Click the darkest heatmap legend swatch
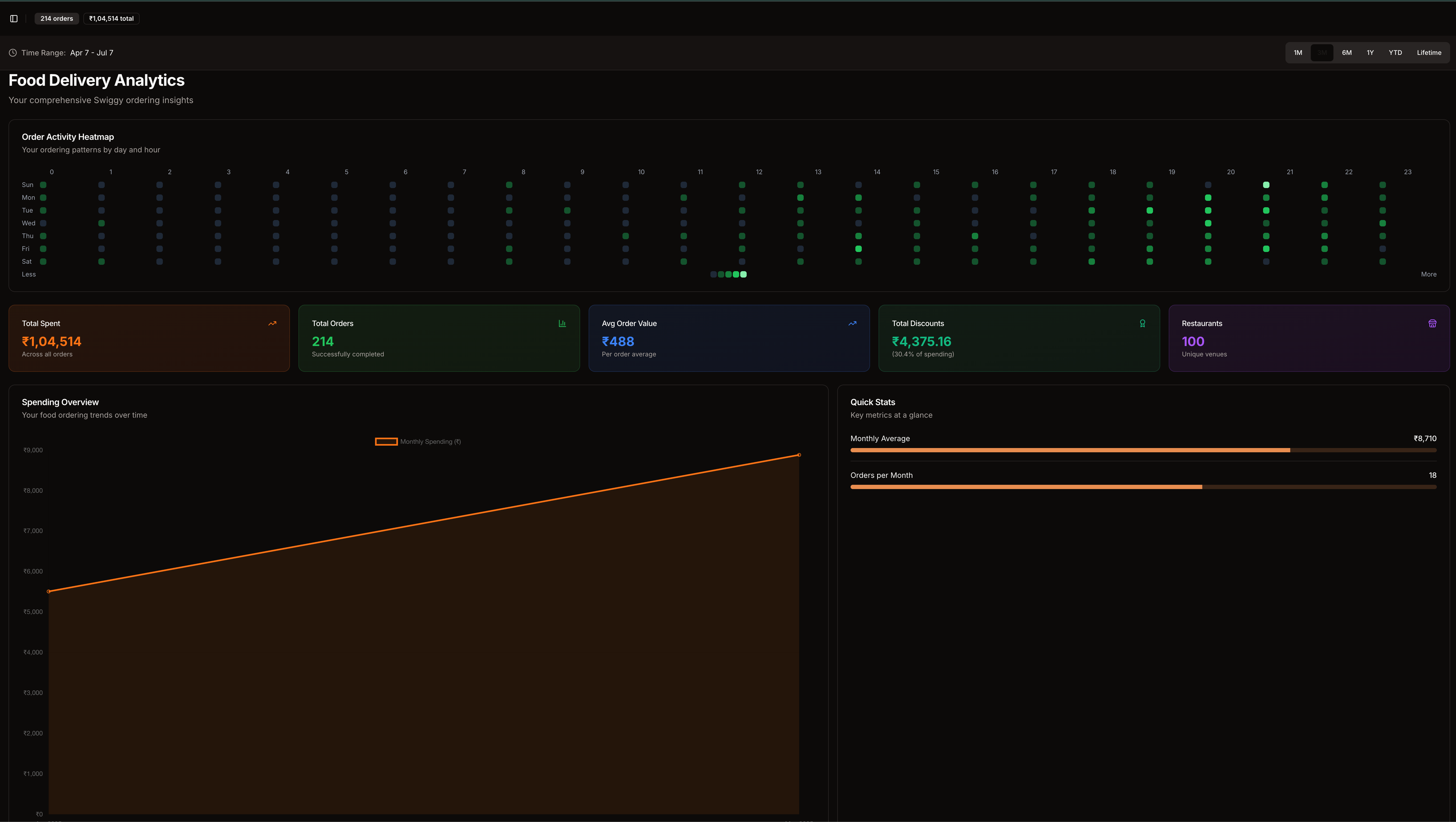The image size is (1456, 822). coord(713,275)
